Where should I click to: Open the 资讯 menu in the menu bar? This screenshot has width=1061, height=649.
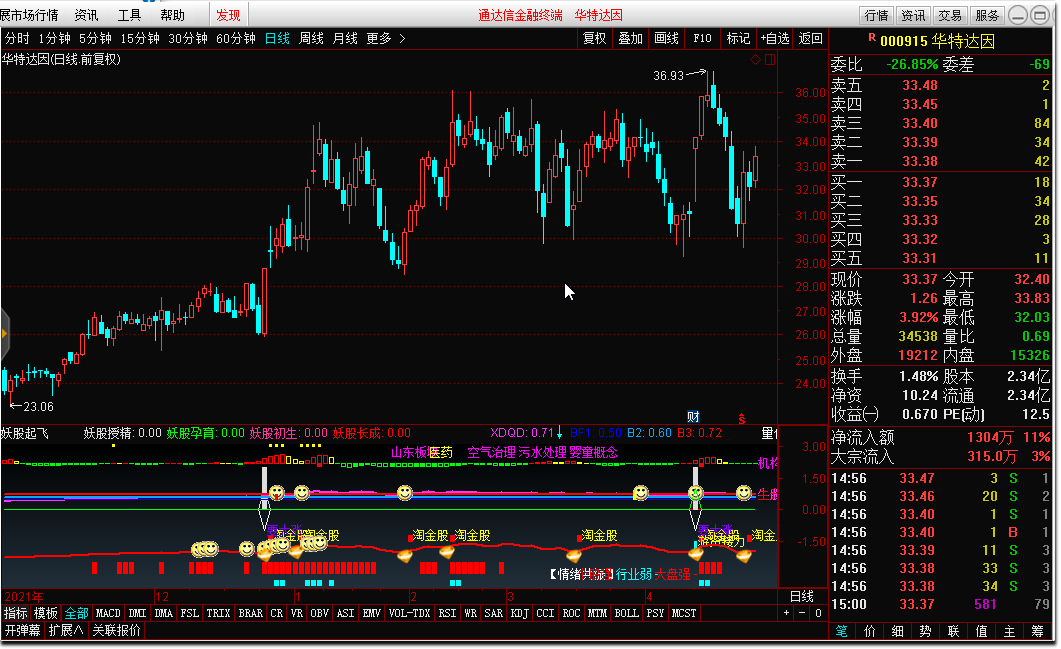(x=86, y=15)
